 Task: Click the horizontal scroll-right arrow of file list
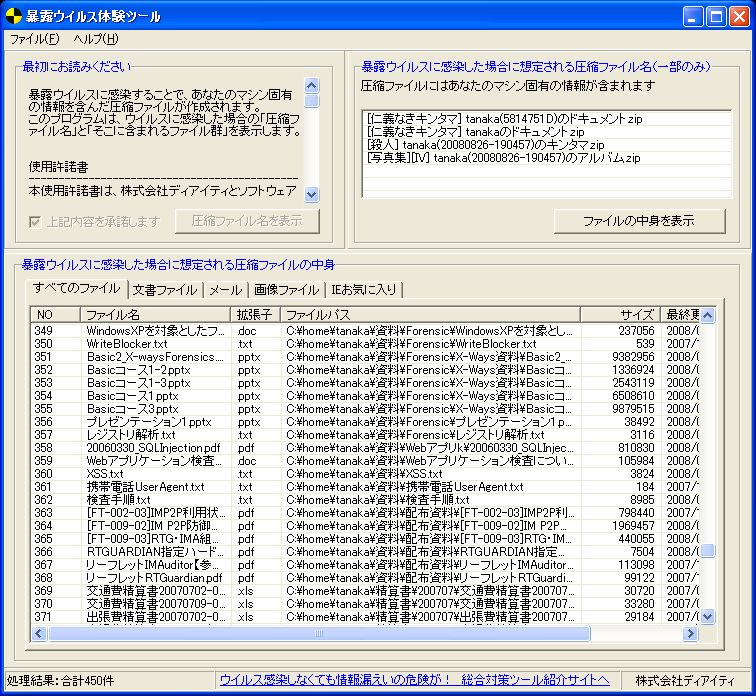tap(689, 634)
